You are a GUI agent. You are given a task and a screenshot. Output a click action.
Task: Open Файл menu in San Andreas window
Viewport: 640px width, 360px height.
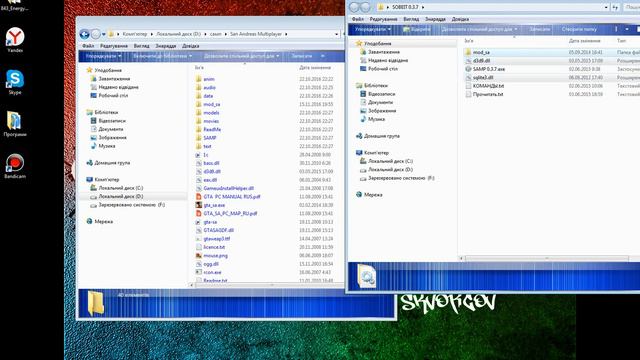tap(88, 46)
